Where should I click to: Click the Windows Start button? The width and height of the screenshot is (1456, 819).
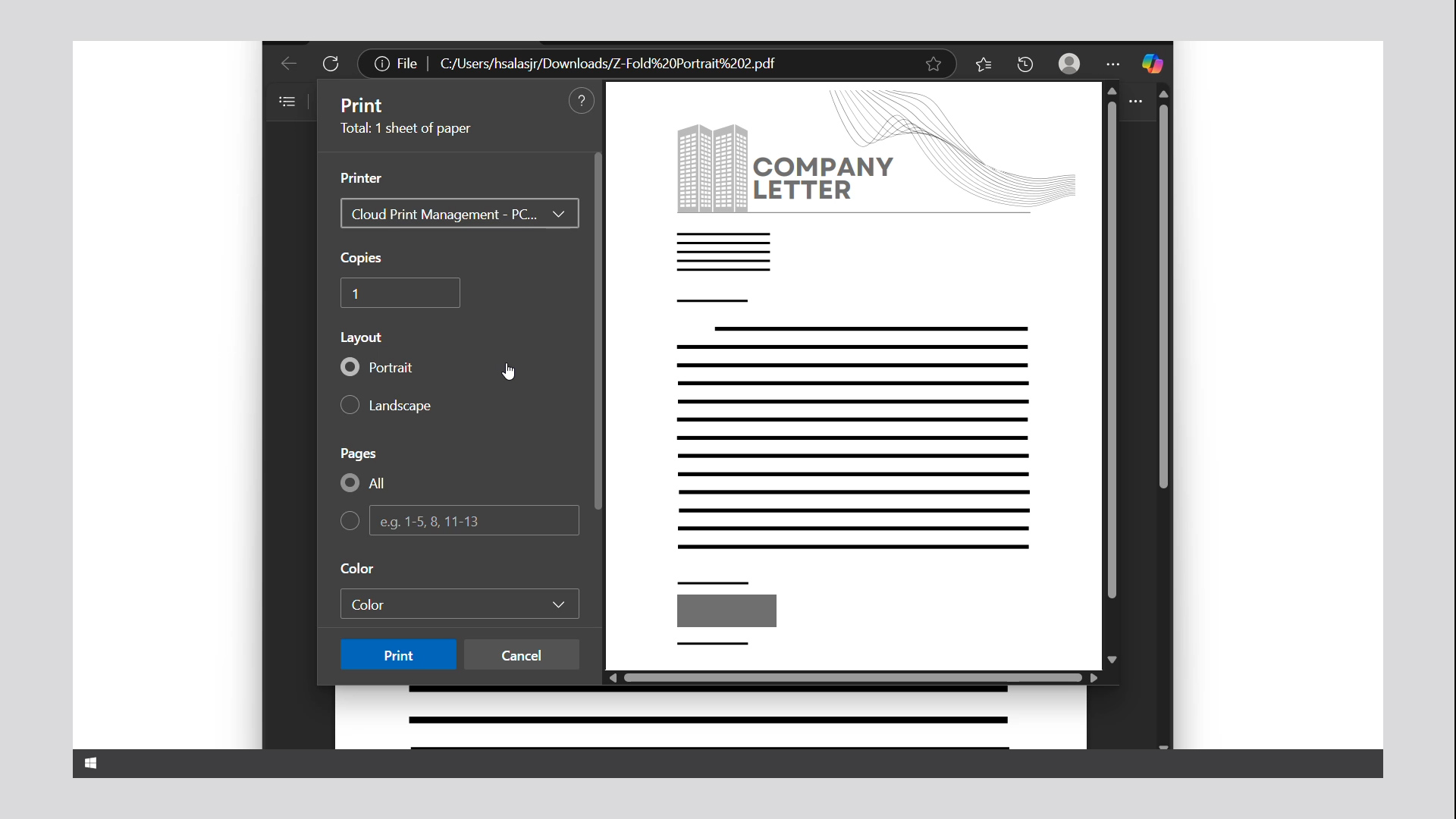coord(90,764)
